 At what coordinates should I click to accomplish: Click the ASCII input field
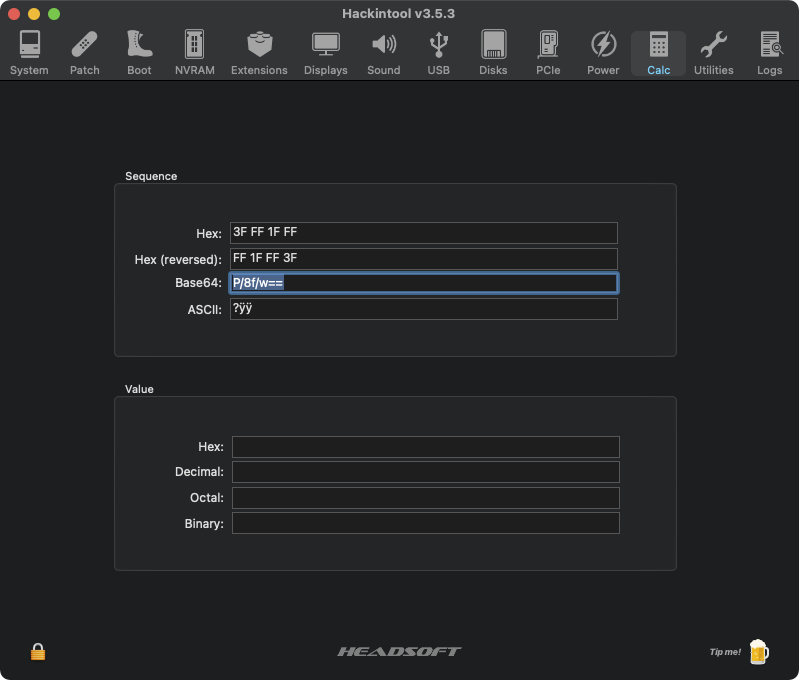click(423, 309)
